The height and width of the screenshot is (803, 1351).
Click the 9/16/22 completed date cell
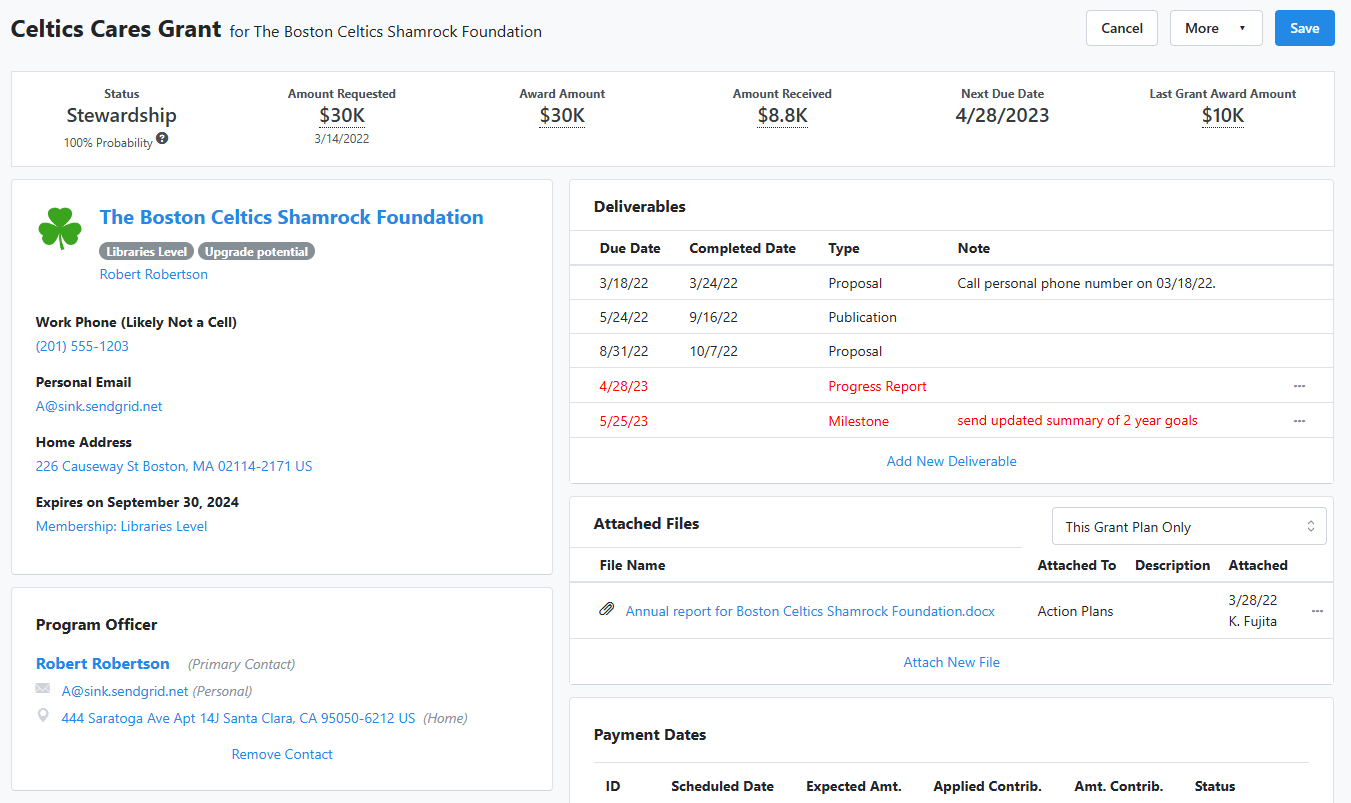pos(713,317)
